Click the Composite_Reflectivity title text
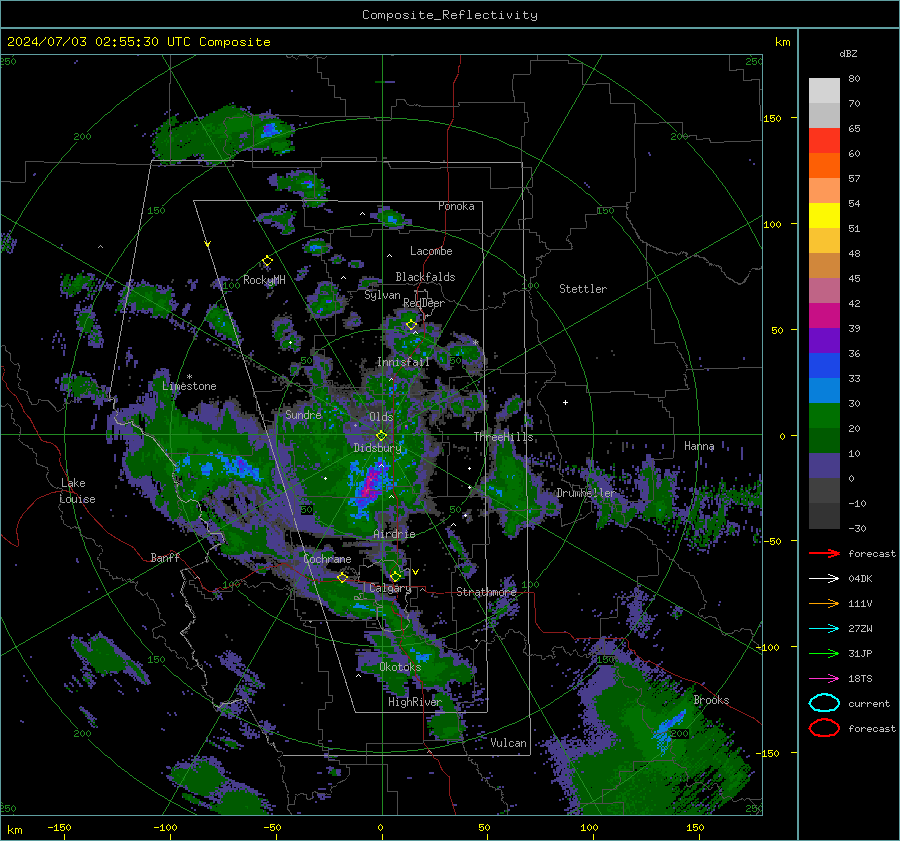 (450, 15)
